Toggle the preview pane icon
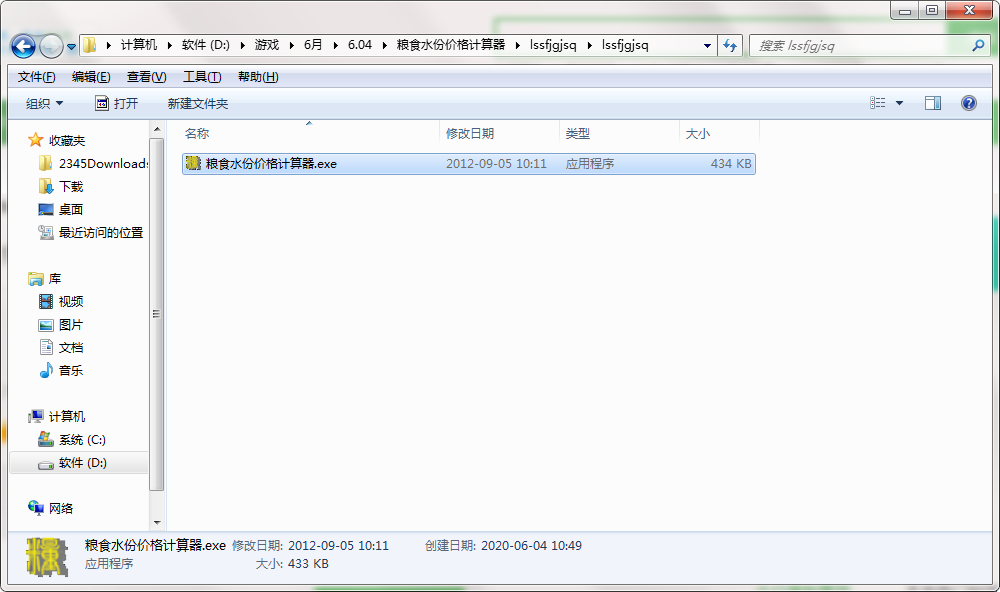This screenshot has width=1000, height=592. (932, 103)
